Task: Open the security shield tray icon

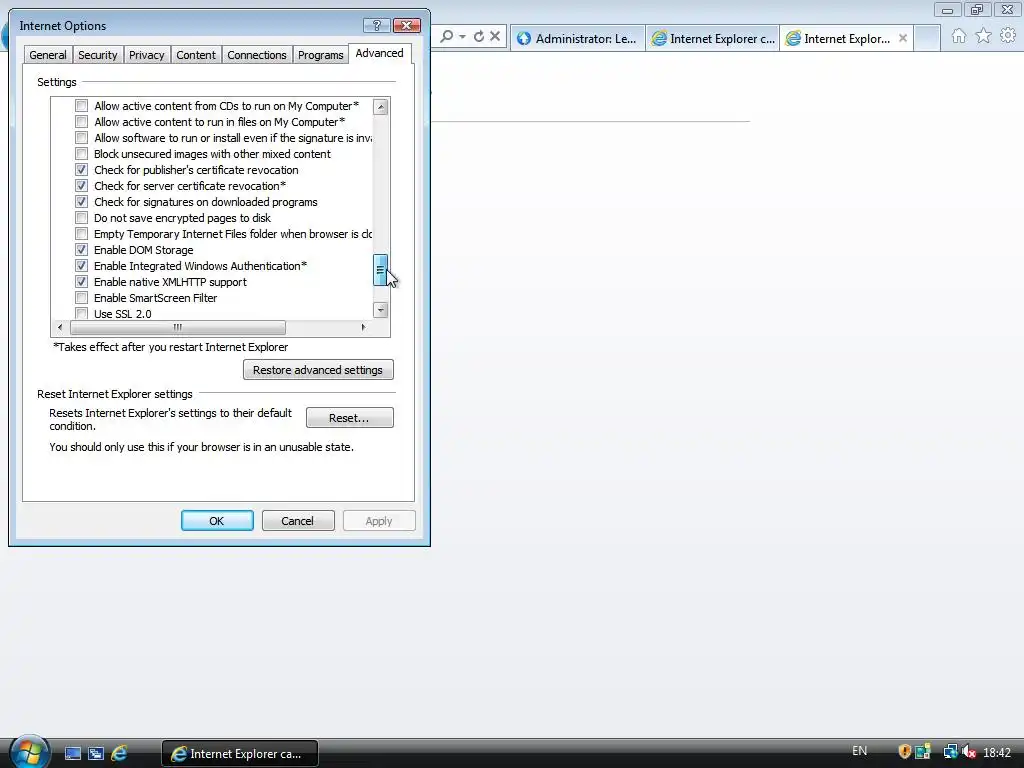Action: pyautogui.click(x=904, y=752)
